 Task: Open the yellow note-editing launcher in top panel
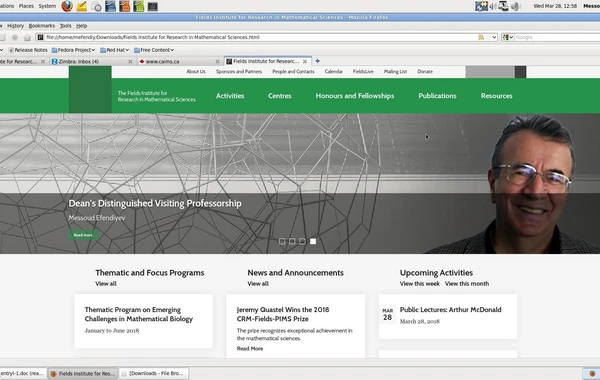[82, 7]
